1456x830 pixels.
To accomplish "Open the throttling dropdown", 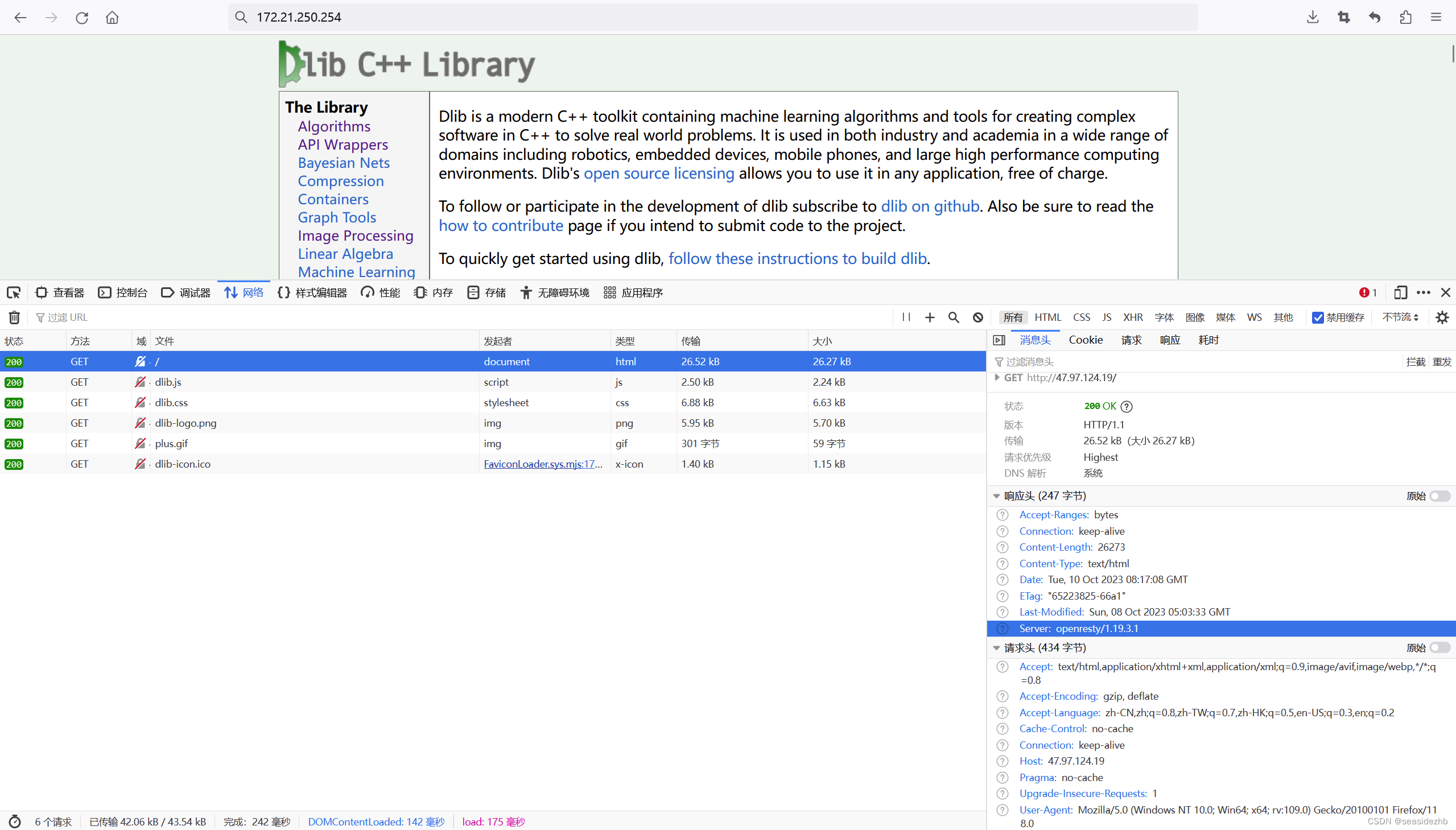I will click(1400, 317).
